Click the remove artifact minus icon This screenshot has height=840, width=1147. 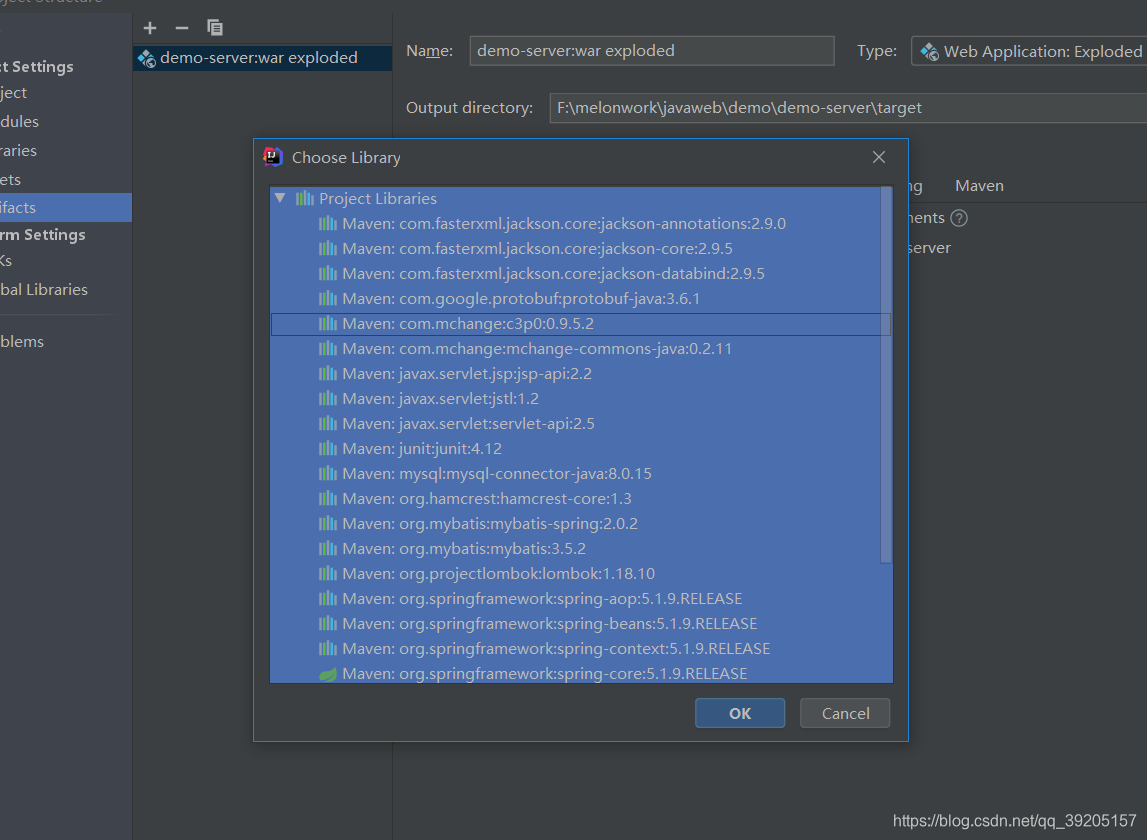(x=182, y=28)
